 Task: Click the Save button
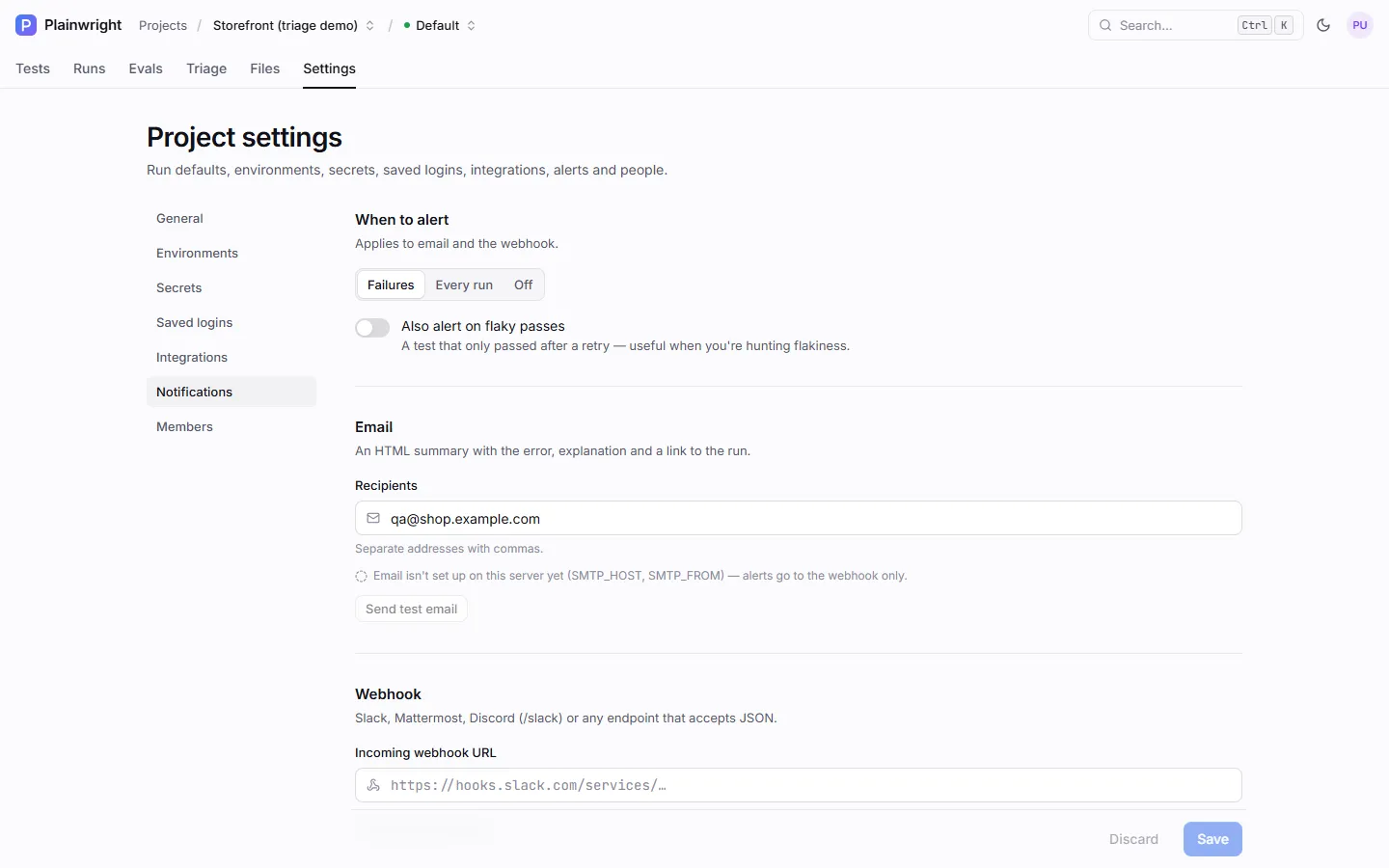(1212, 839)
